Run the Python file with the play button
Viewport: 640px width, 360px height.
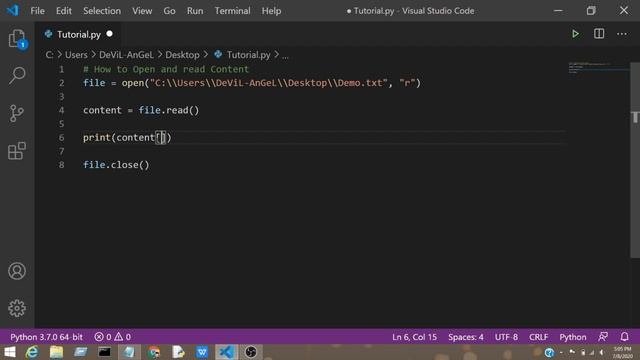(x=575, y=34)
